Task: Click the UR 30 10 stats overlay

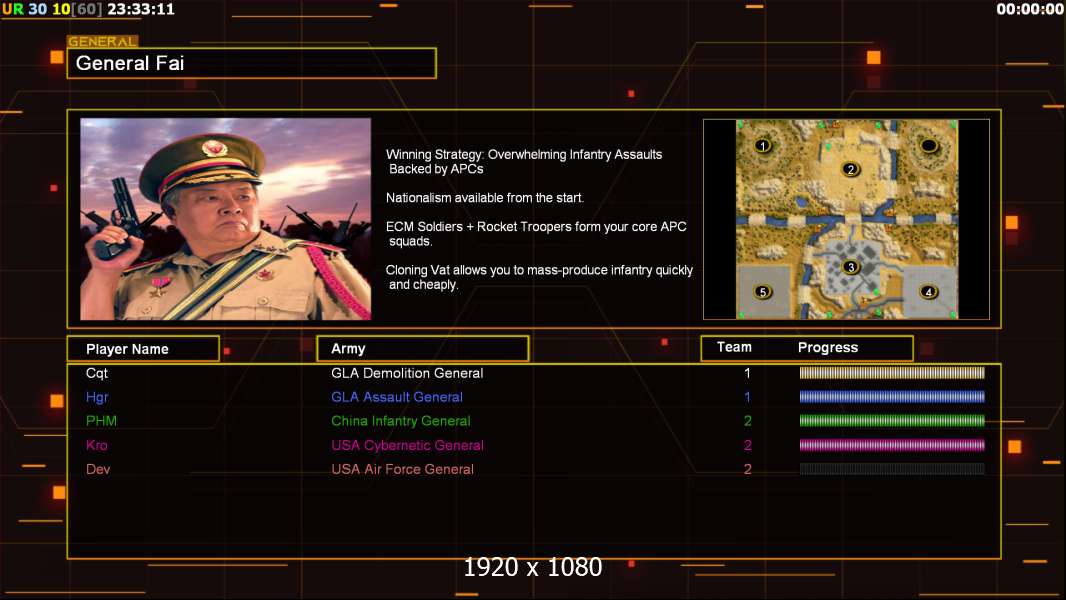Action: [52, 9]
